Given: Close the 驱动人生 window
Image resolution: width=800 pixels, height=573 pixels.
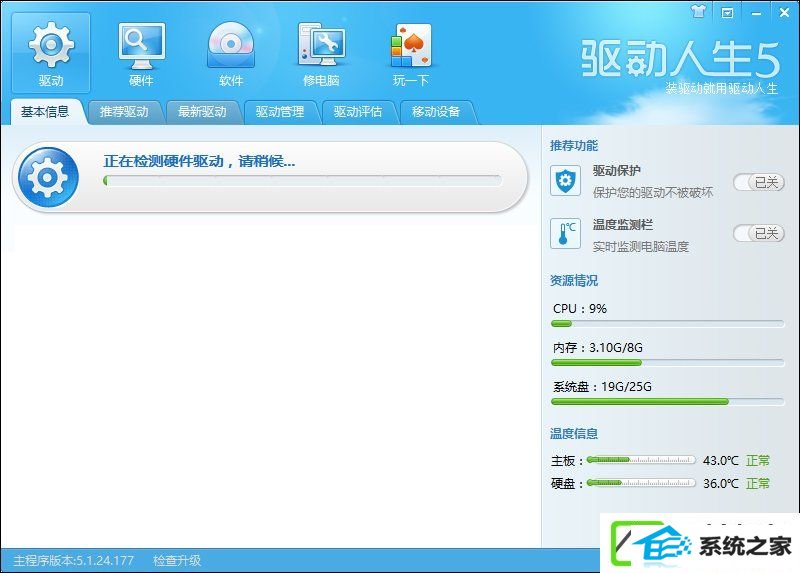Looking at the screenshot, I should tap(784, 12).
